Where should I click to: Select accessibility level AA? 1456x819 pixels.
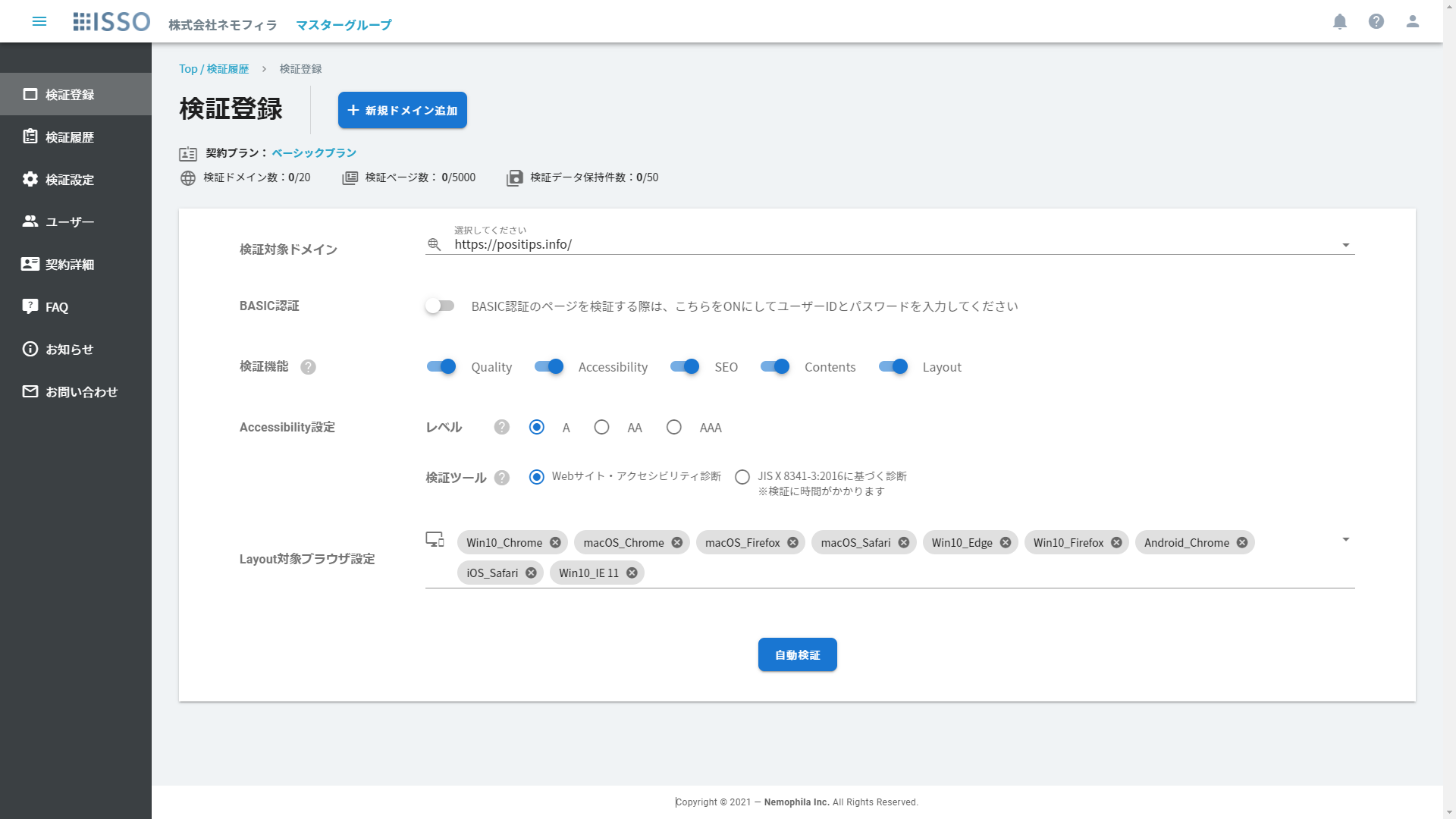(x=601, y=427)
